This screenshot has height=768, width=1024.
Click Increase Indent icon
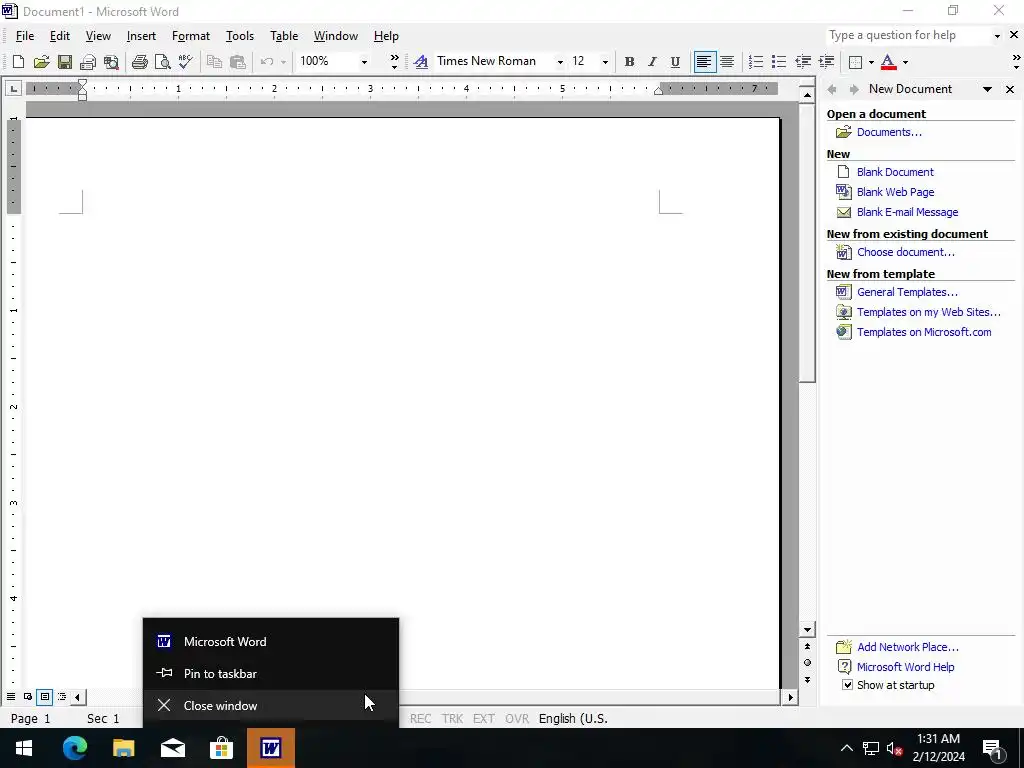826,62
